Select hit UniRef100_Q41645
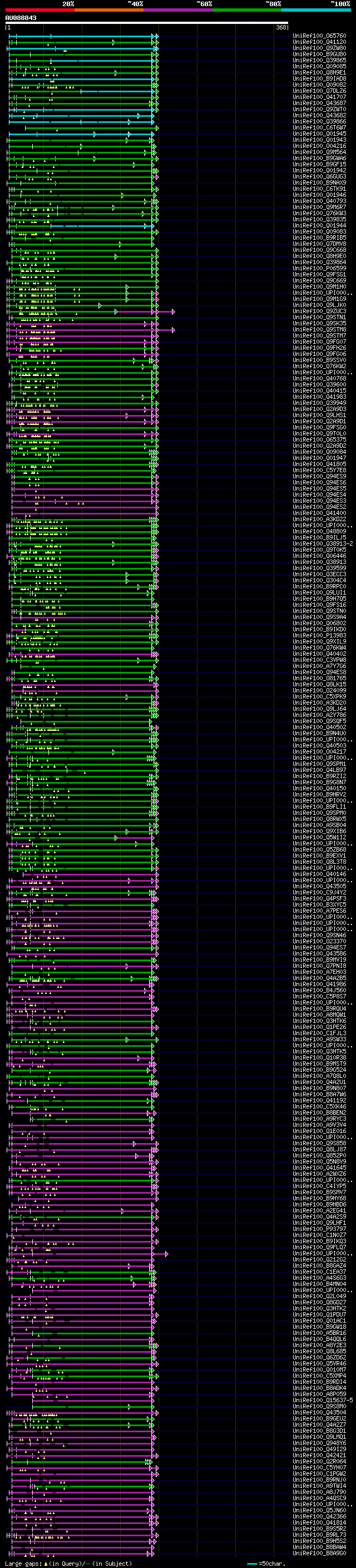 (319, 1168)
